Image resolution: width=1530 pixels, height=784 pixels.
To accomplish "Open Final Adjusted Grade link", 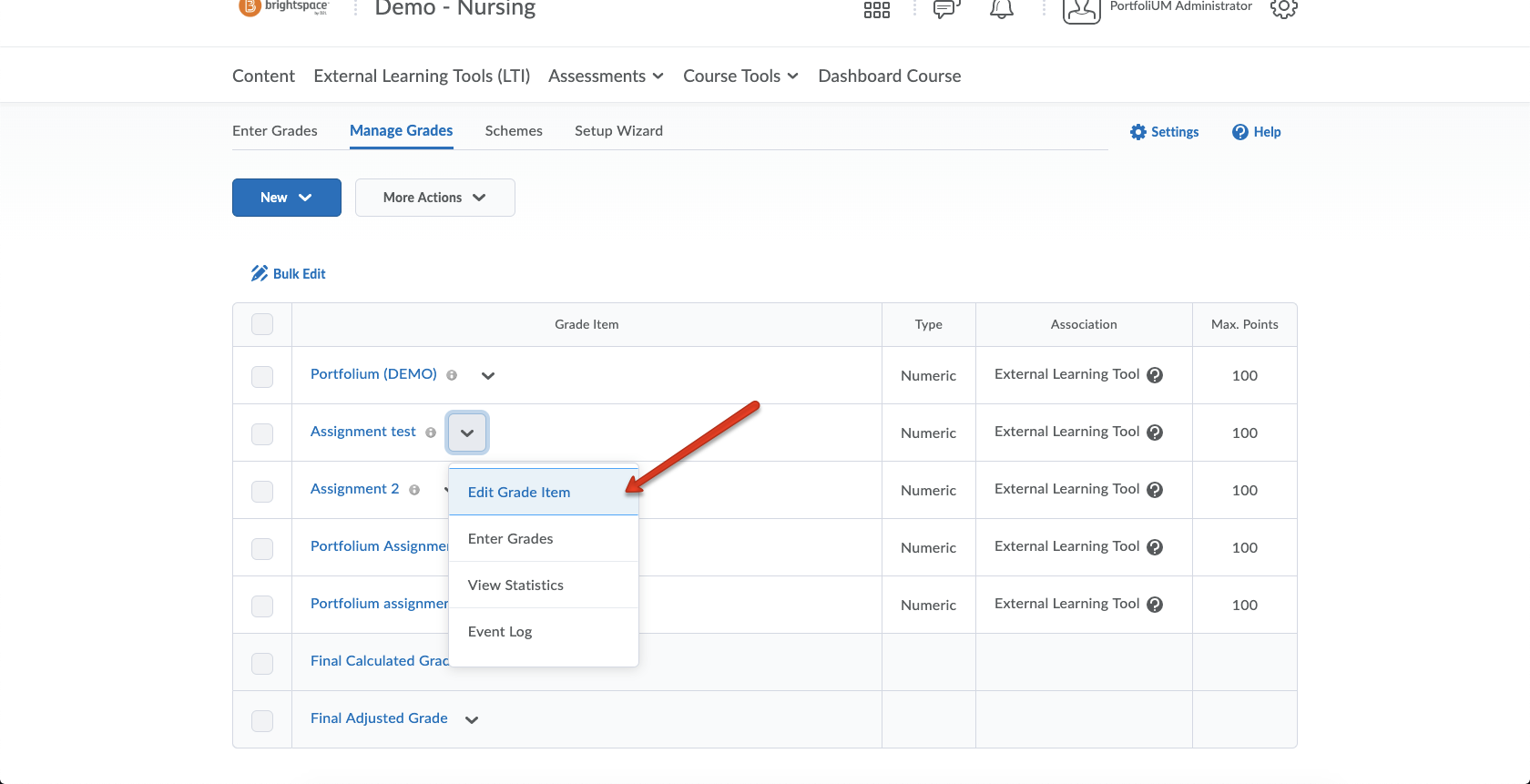I will (x=379, y=718).
